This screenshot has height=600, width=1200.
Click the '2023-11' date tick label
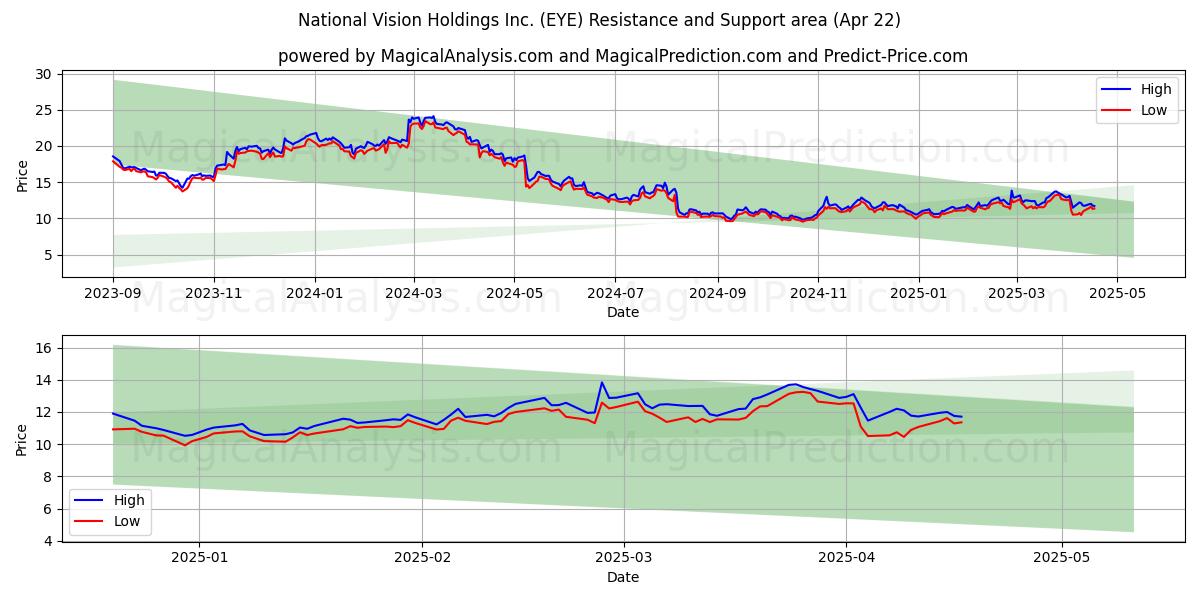214,294
